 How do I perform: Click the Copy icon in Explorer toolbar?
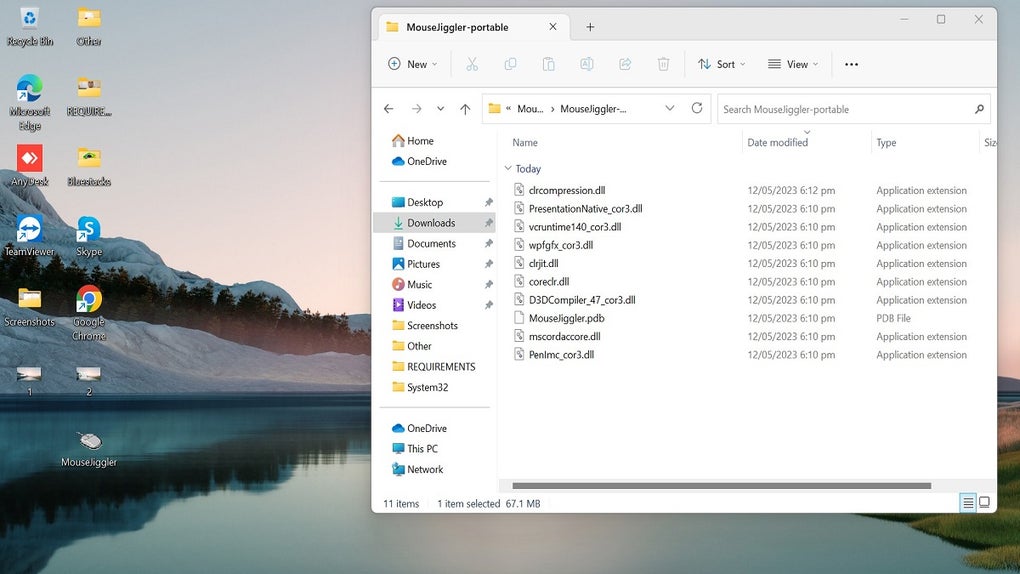(x=511, y=64)
